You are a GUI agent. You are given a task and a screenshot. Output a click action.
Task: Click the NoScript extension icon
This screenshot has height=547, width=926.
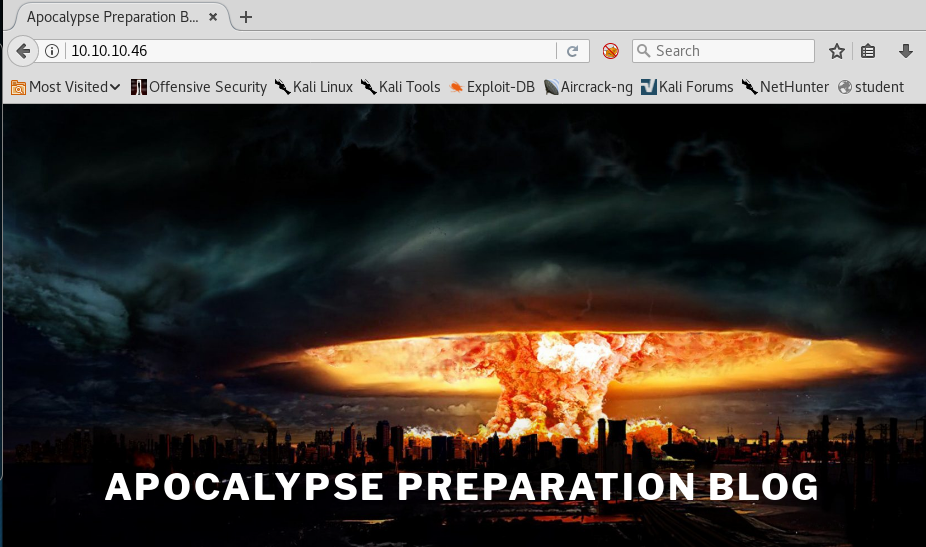point(610,51)
